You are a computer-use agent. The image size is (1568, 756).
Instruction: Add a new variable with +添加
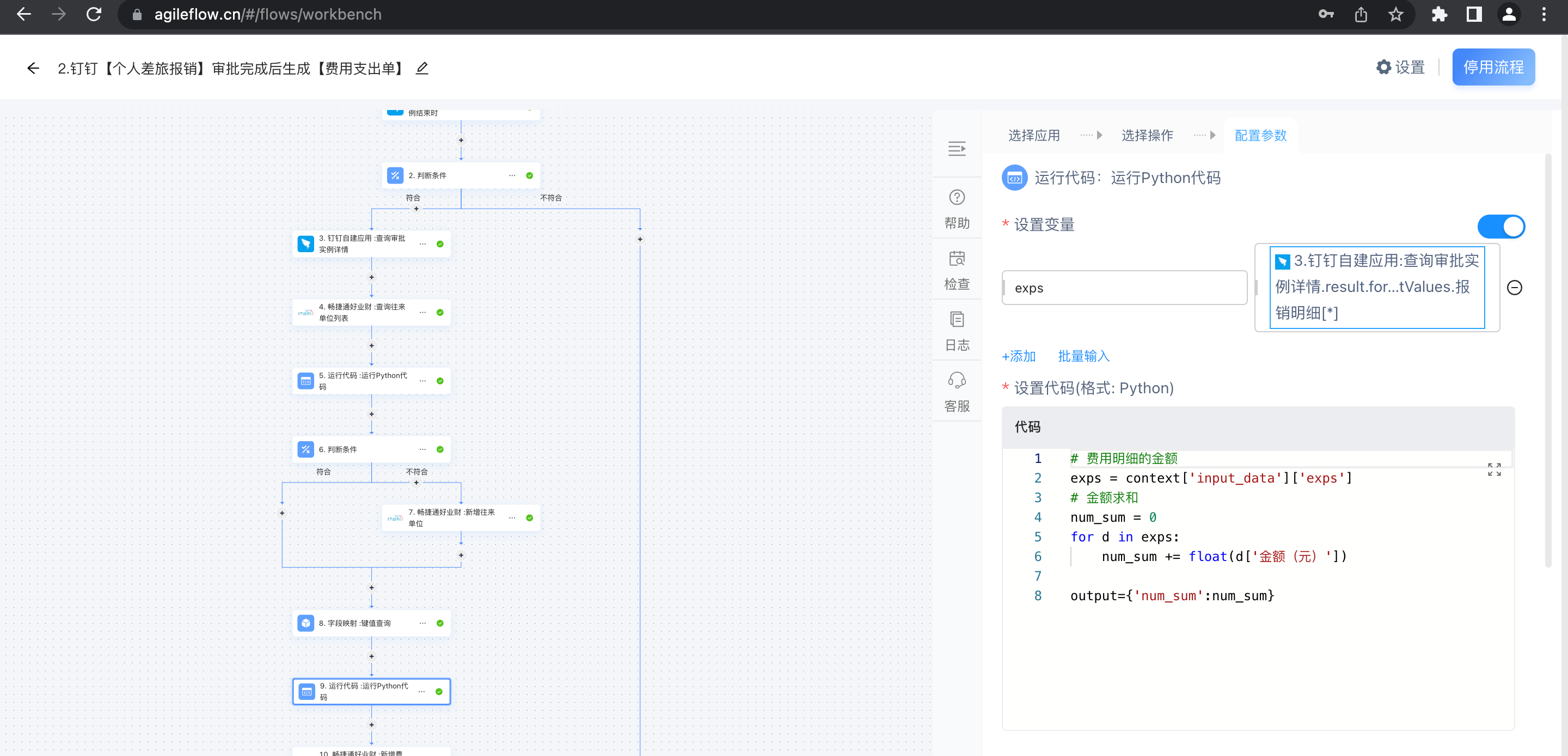(1018, 356)
